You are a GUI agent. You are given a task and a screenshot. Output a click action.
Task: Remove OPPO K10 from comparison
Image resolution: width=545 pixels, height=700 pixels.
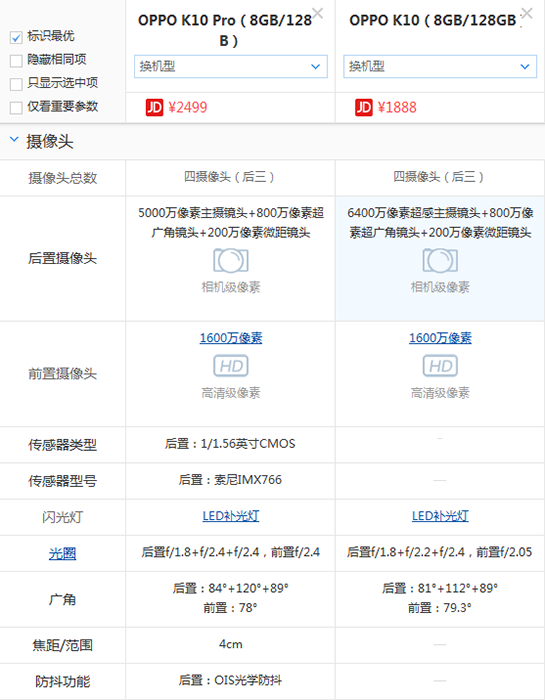pos(527,13)
